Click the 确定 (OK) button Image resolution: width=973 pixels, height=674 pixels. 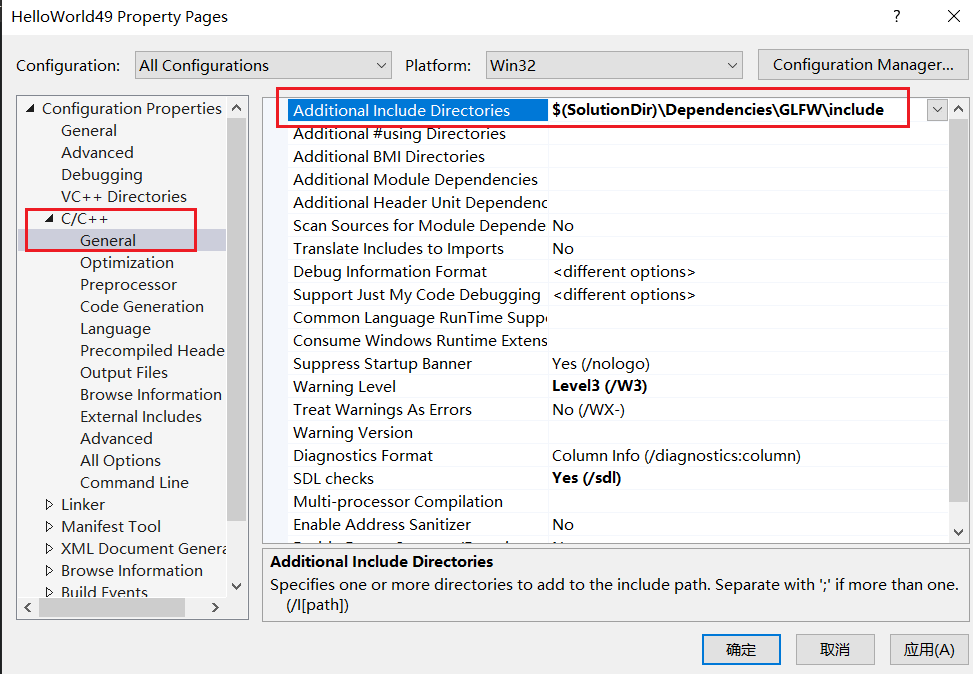(741, 650)
